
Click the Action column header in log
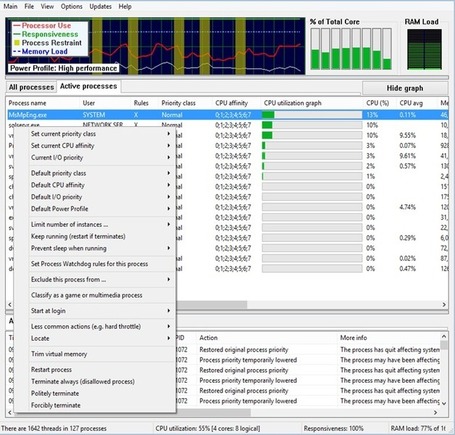(208, 338)
